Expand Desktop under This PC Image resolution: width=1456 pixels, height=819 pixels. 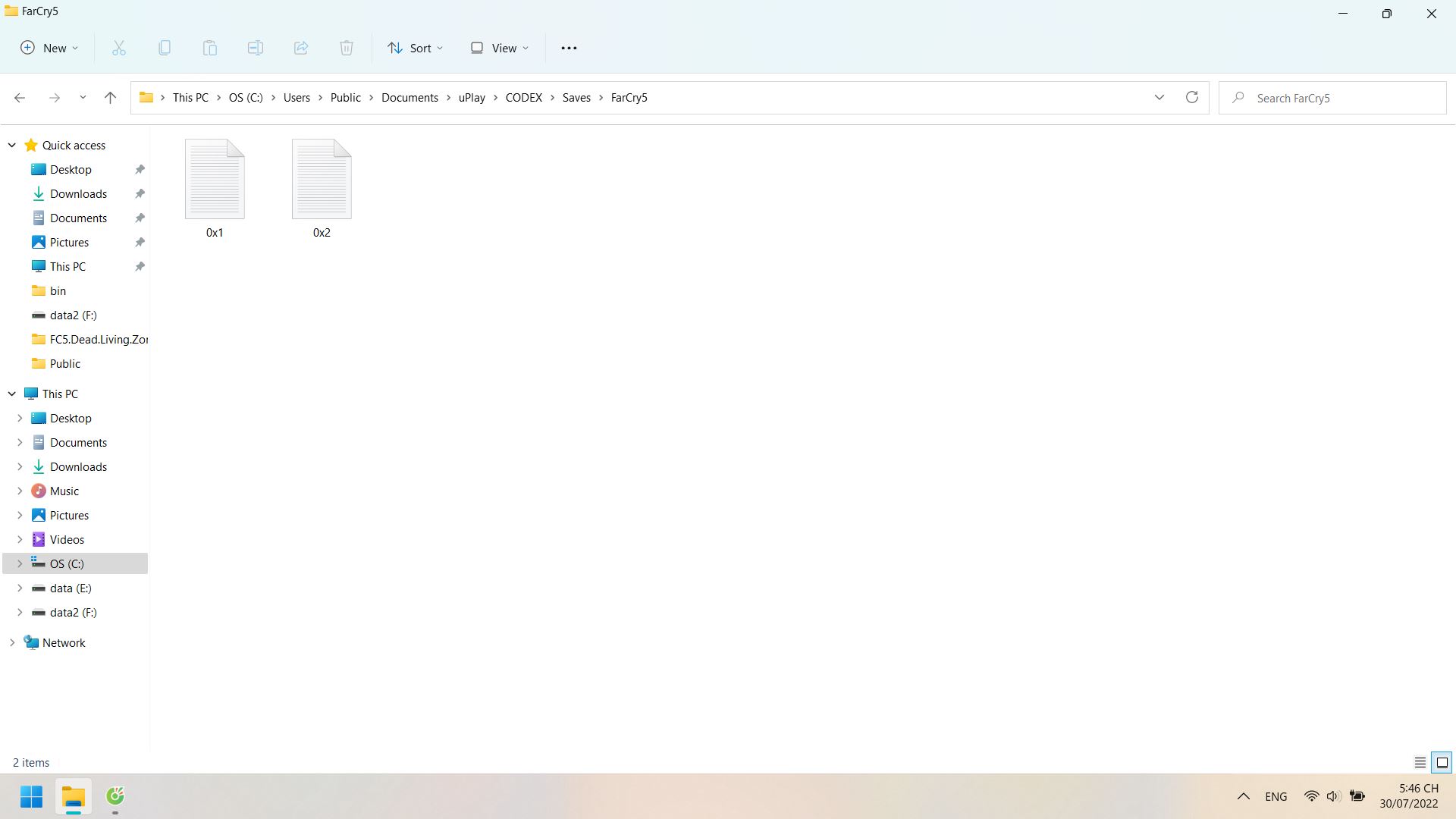pyautogui.click(x=20, y=419)
